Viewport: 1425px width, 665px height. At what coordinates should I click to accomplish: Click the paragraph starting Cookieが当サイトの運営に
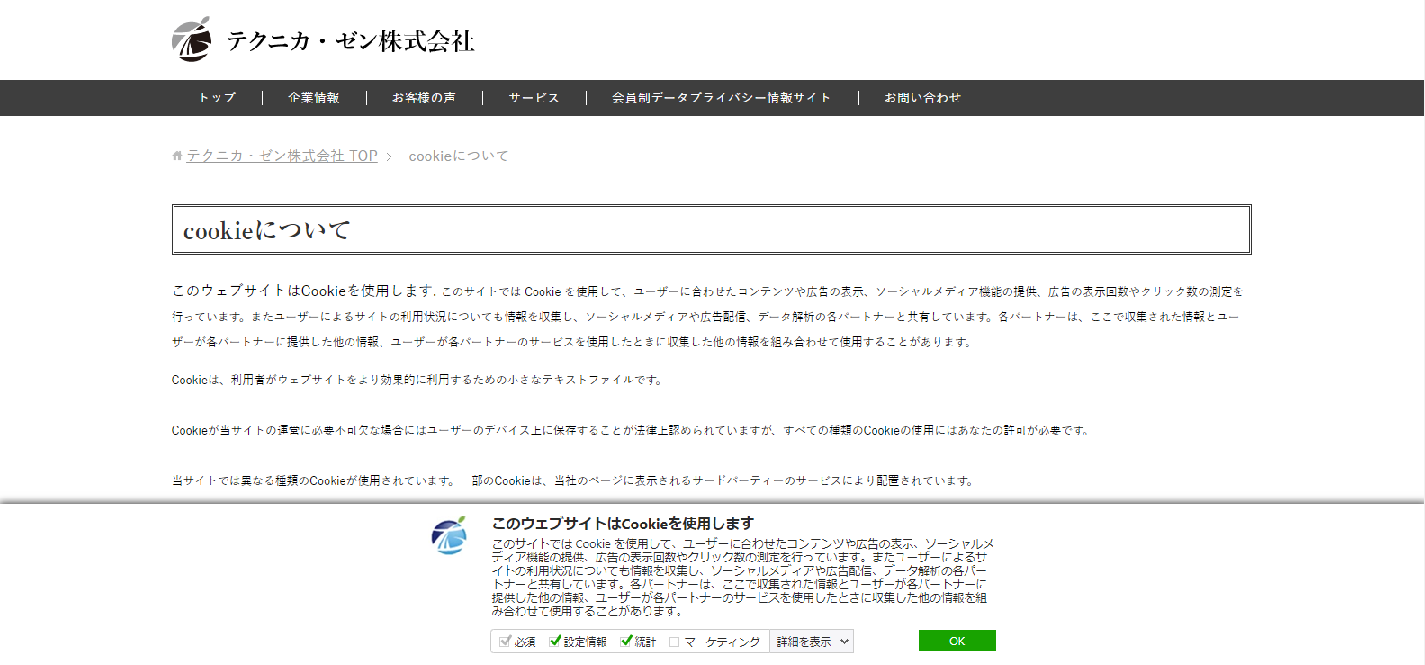coord(630,430)
